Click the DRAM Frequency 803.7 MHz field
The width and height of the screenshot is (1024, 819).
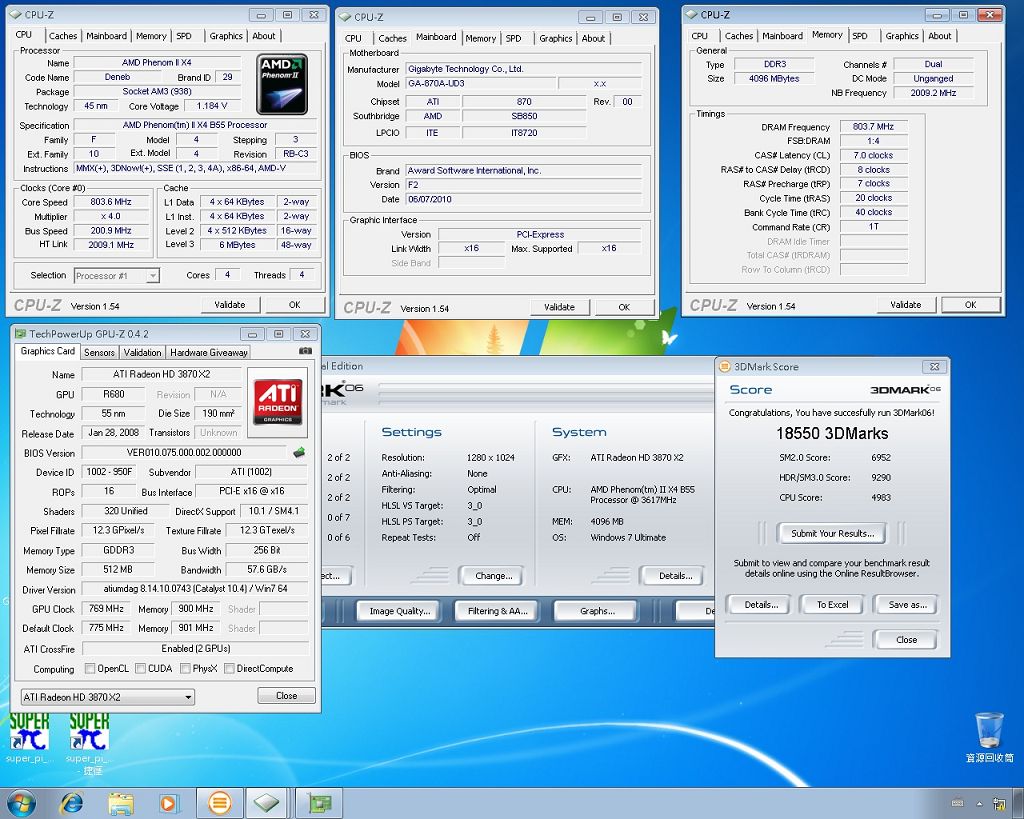click(x=874, y=127)
